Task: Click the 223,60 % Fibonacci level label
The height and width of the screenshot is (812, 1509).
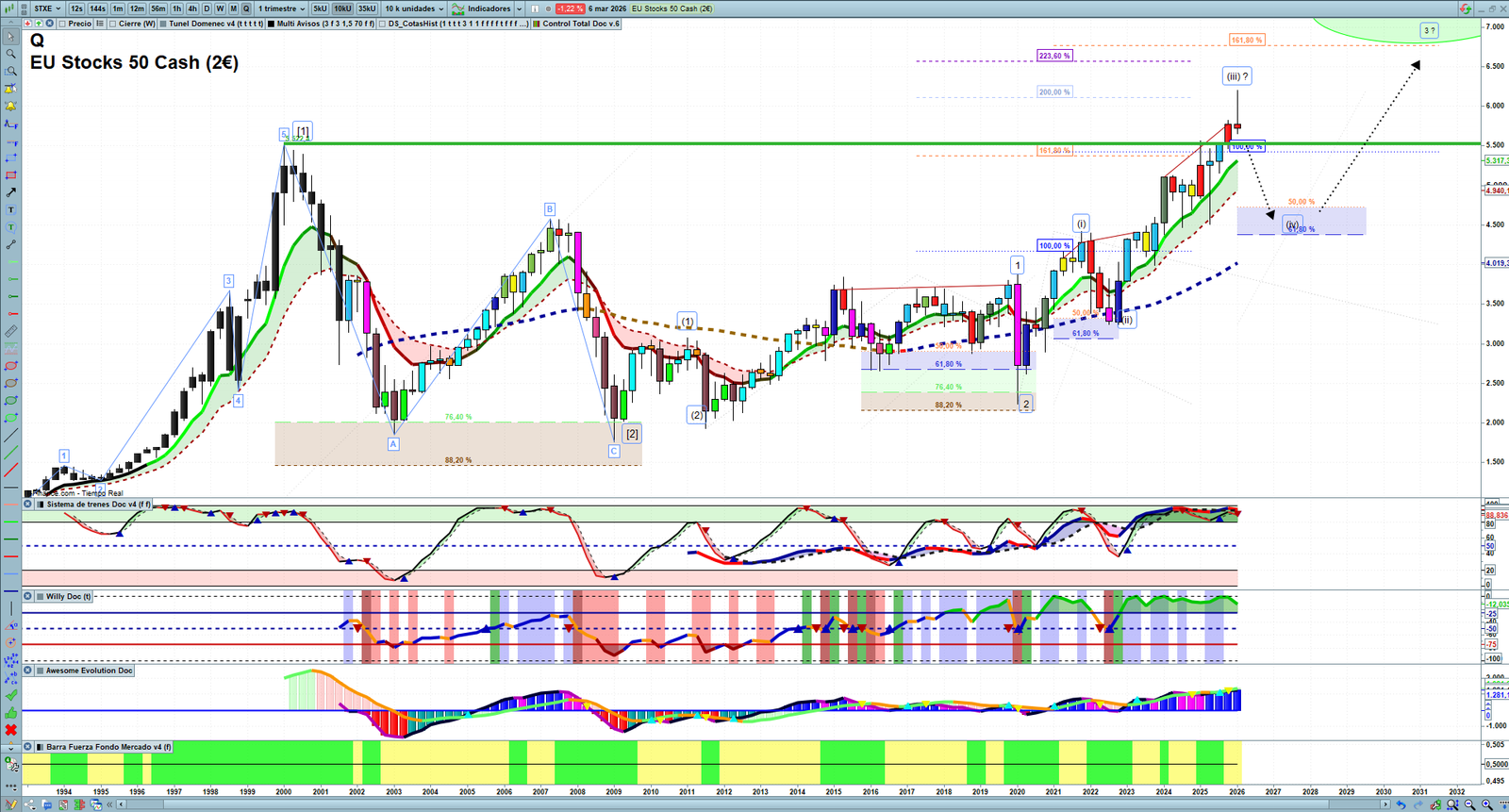Action: (x=1054, y=56)
